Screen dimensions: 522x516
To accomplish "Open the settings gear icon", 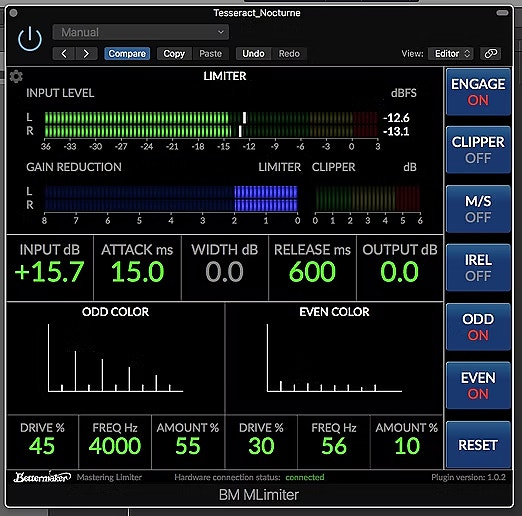I will coord(16,76).
